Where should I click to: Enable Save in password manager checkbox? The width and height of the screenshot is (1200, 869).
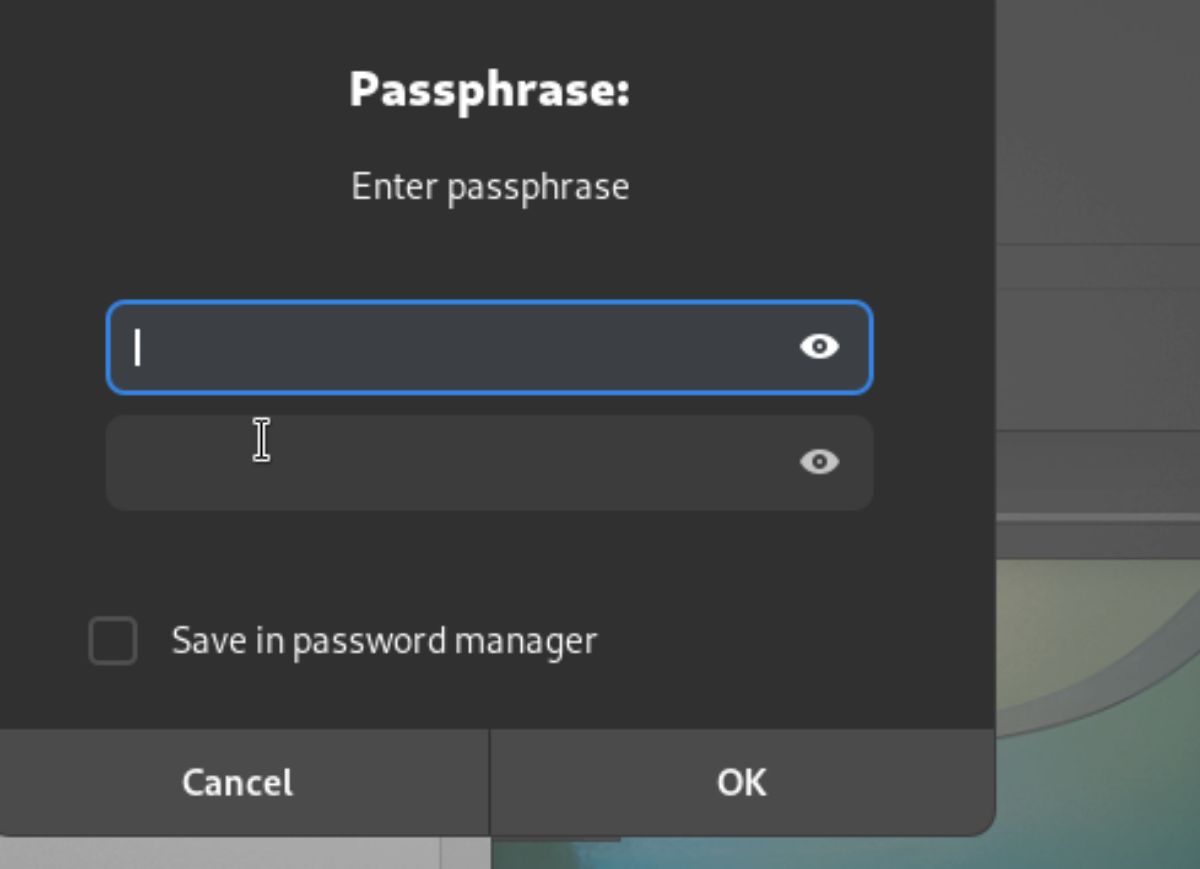pos(113,641)
